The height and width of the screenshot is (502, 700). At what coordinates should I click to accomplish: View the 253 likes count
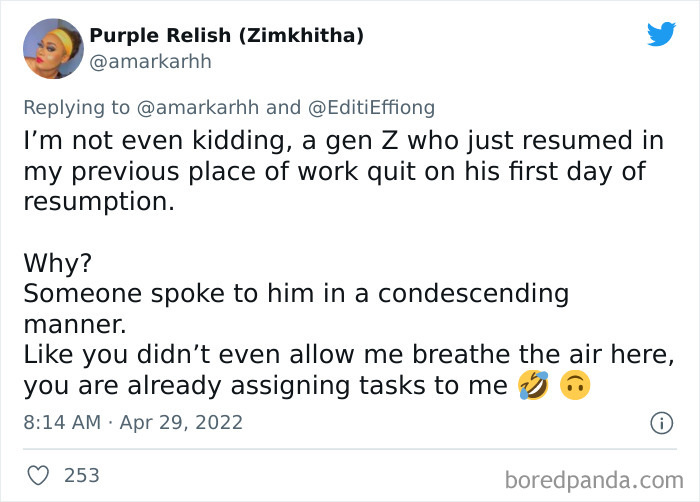[x=82, y=475]
